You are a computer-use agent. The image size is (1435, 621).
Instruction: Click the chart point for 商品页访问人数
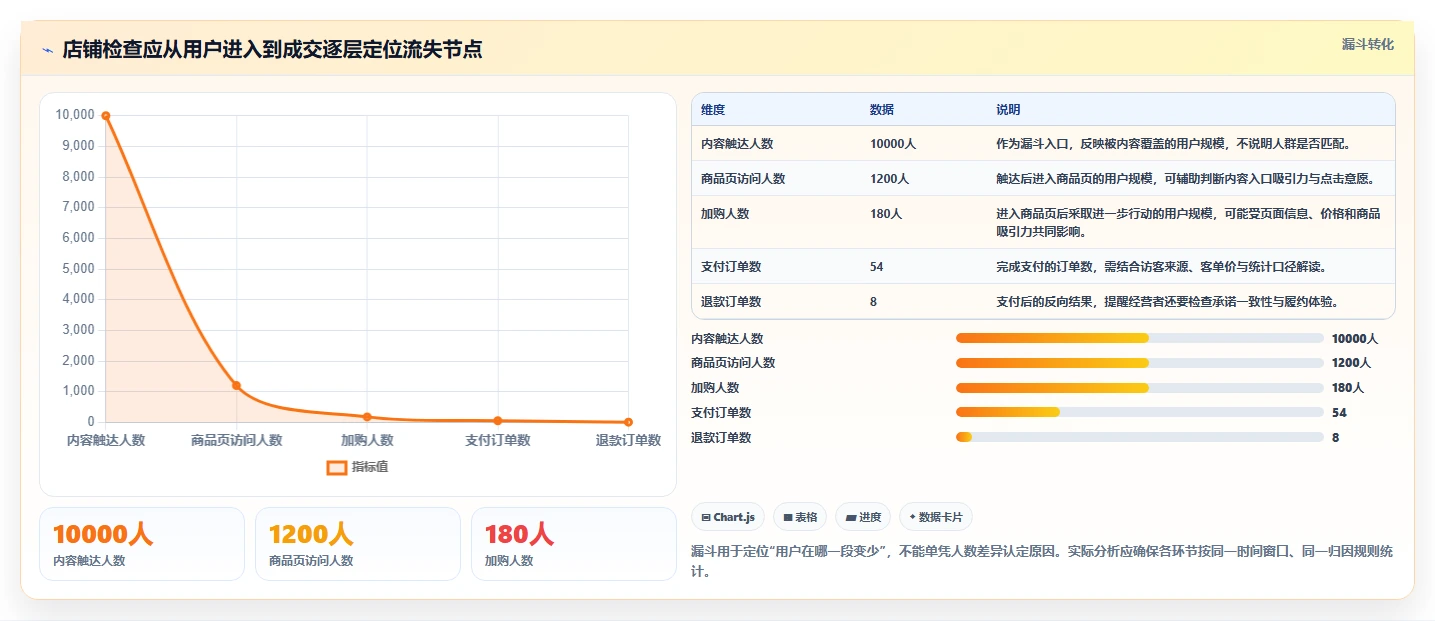[237, 385]
